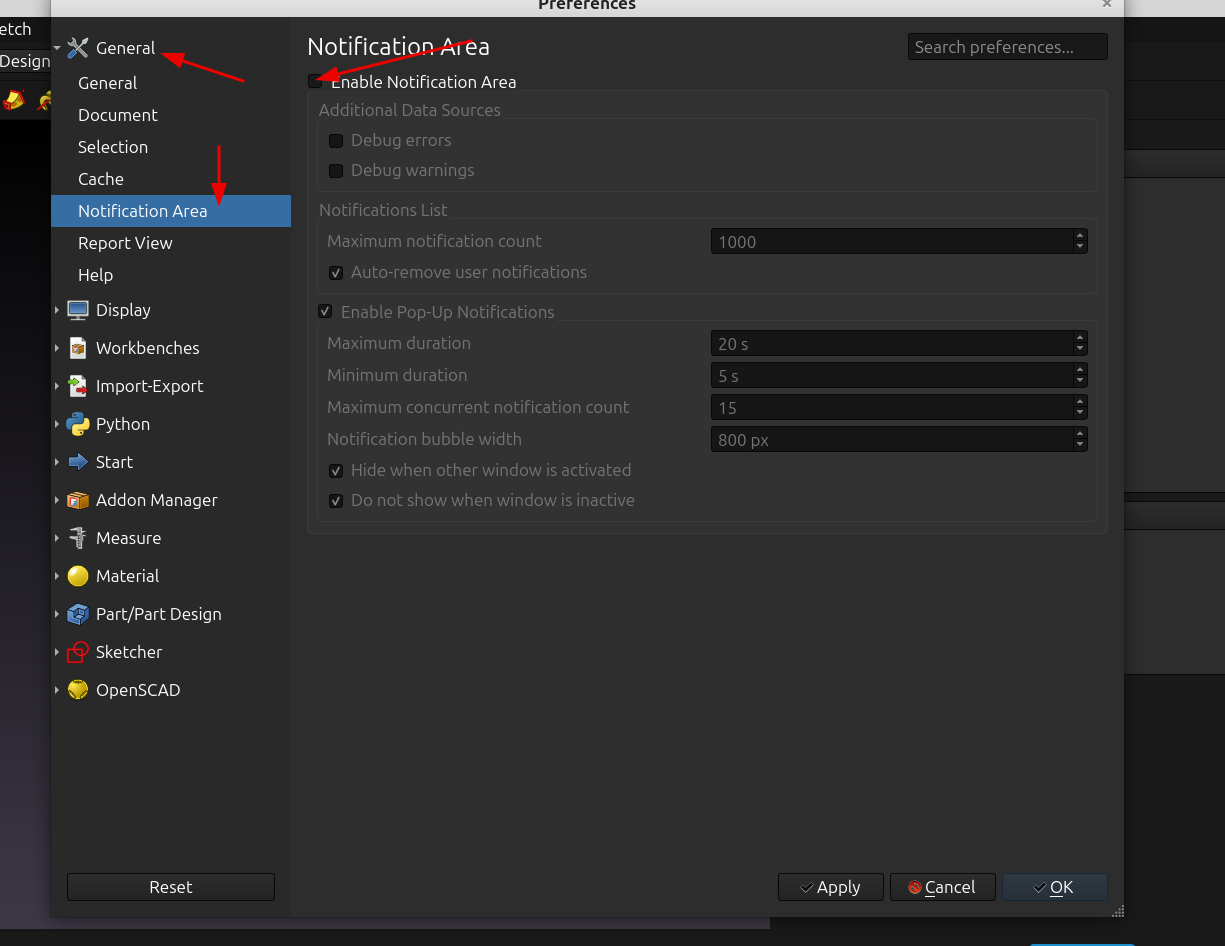Viewport: 1225px width, 946px height.
Task: Click the Material yellow sphere icon
Action: (78, 576)
